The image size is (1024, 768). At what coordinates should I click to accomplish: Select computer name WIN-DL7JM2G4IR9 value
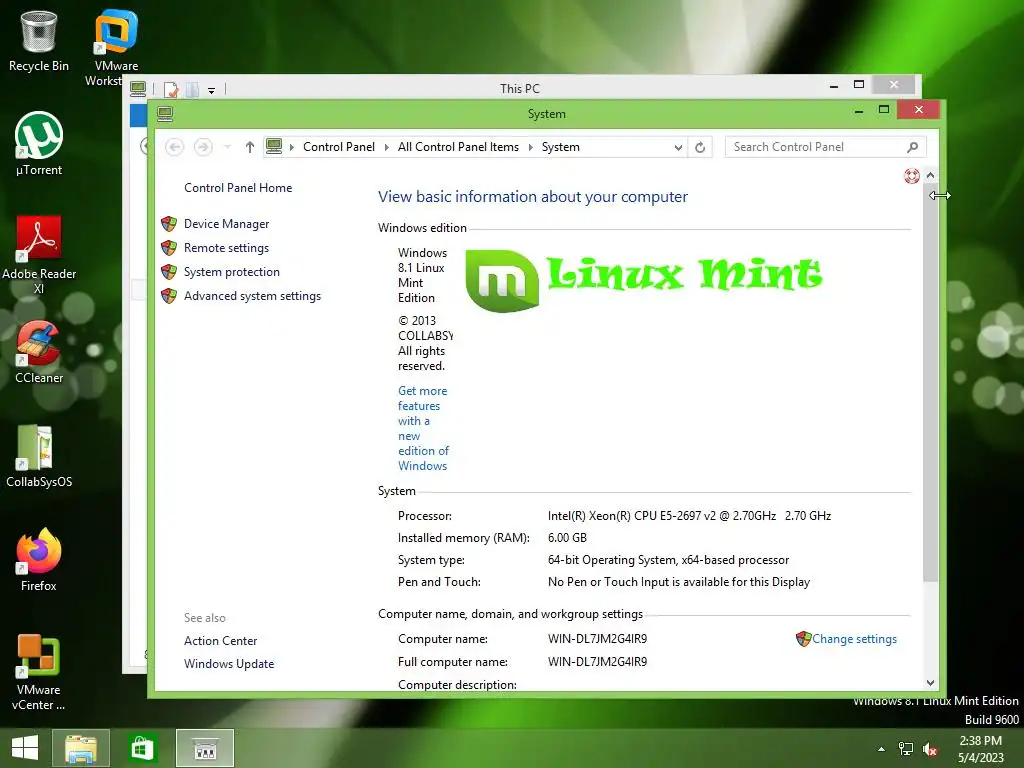point(597,639)
